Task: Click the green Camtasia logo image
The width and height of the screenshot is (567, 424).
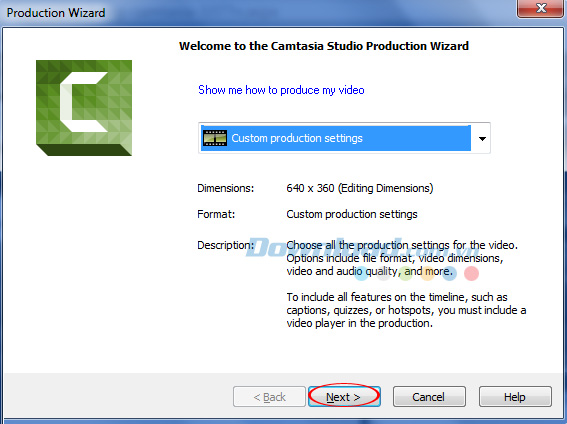Action: [x=84, y=108]
